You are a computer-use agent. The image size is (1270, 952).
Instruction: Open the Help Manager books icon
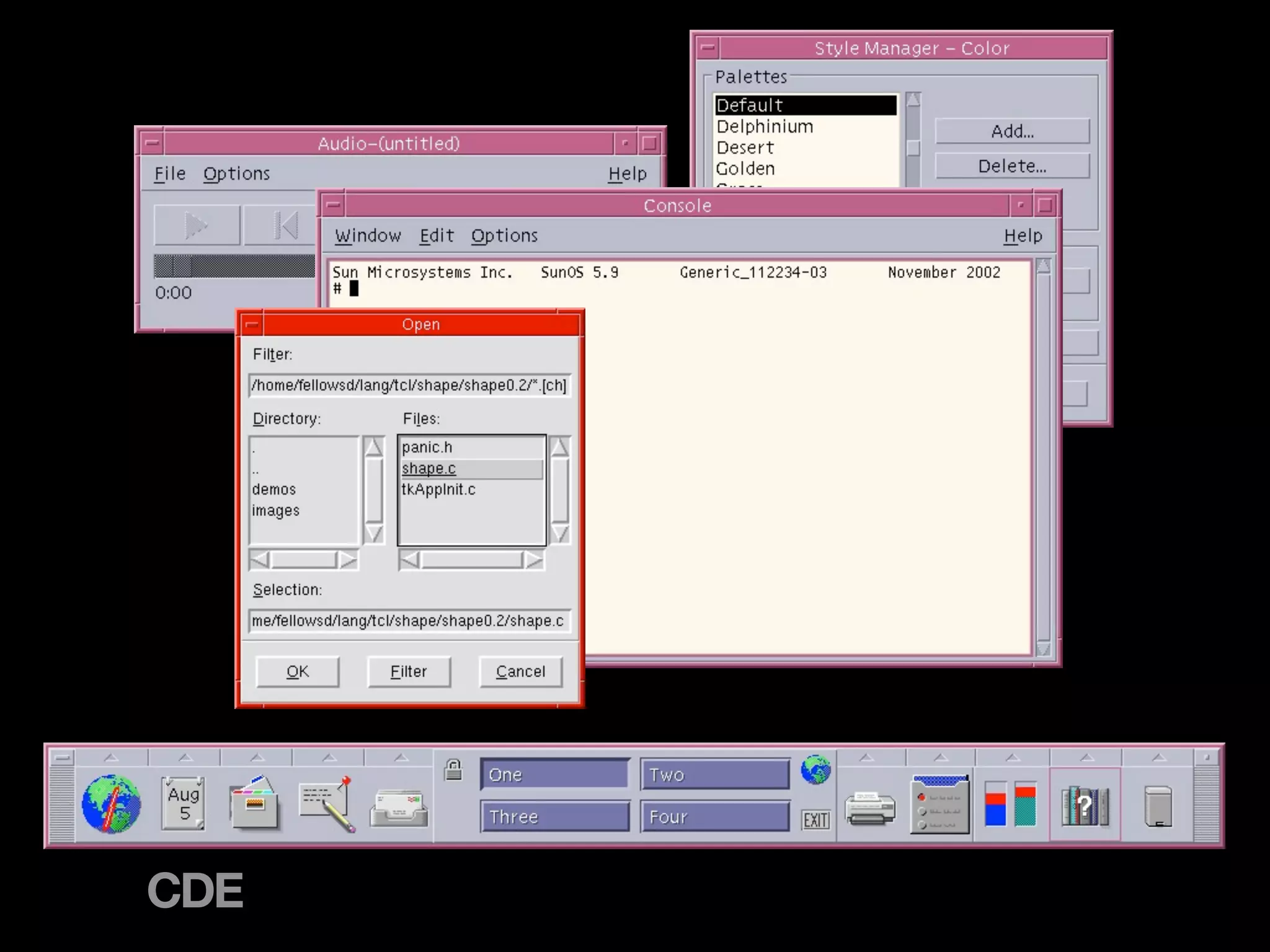click(x=1085, y=805)
